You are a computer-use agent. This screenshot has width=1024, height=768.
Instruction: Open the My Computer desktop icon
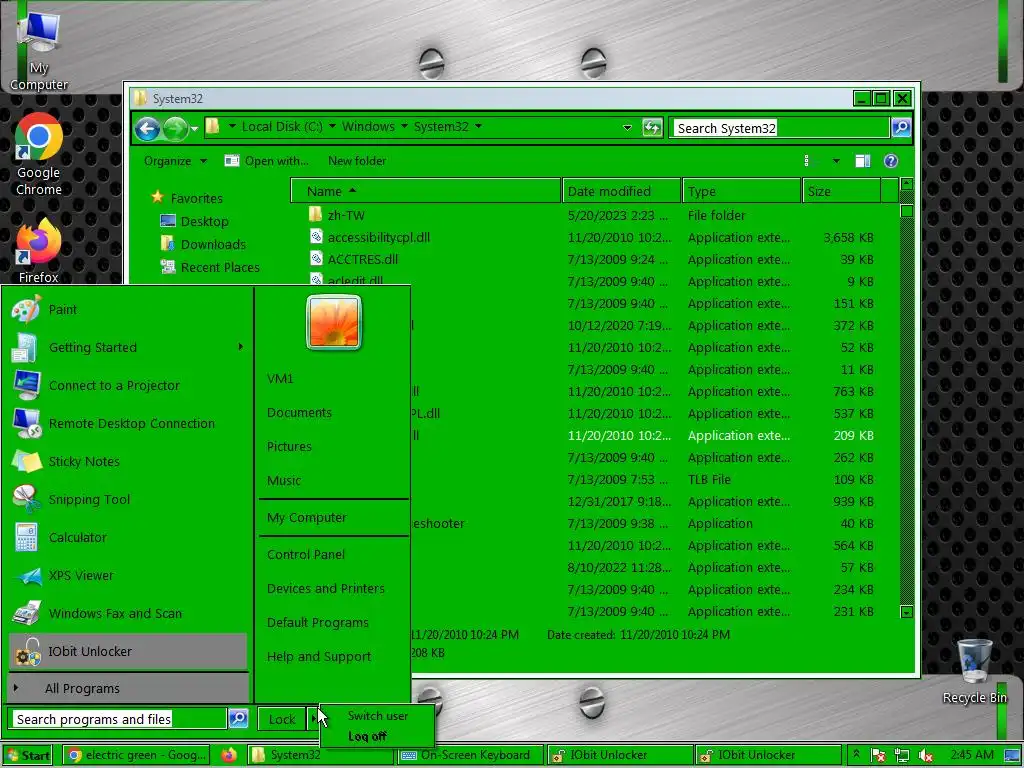click(39, 52)
